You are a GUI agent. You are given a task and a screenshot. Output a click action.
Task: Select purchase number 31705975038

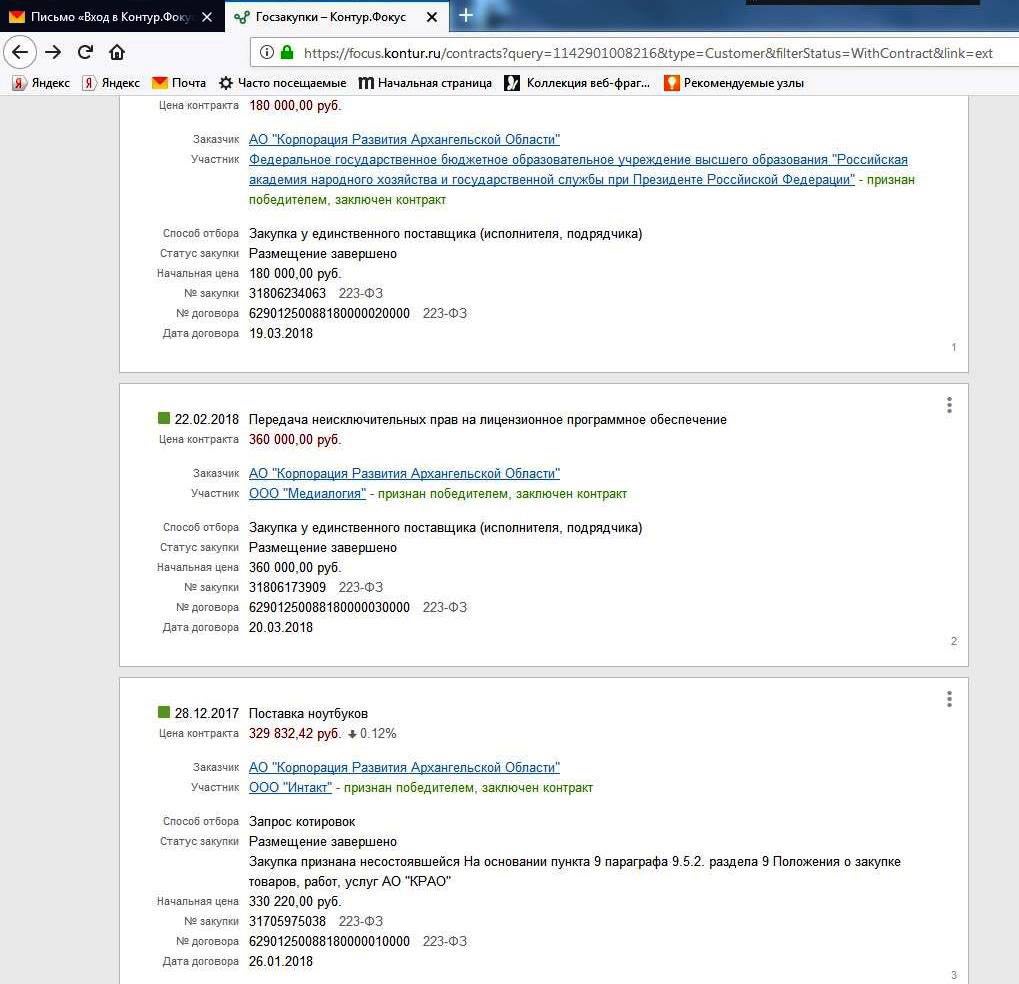pyautogui.click(x=287, y=921)
